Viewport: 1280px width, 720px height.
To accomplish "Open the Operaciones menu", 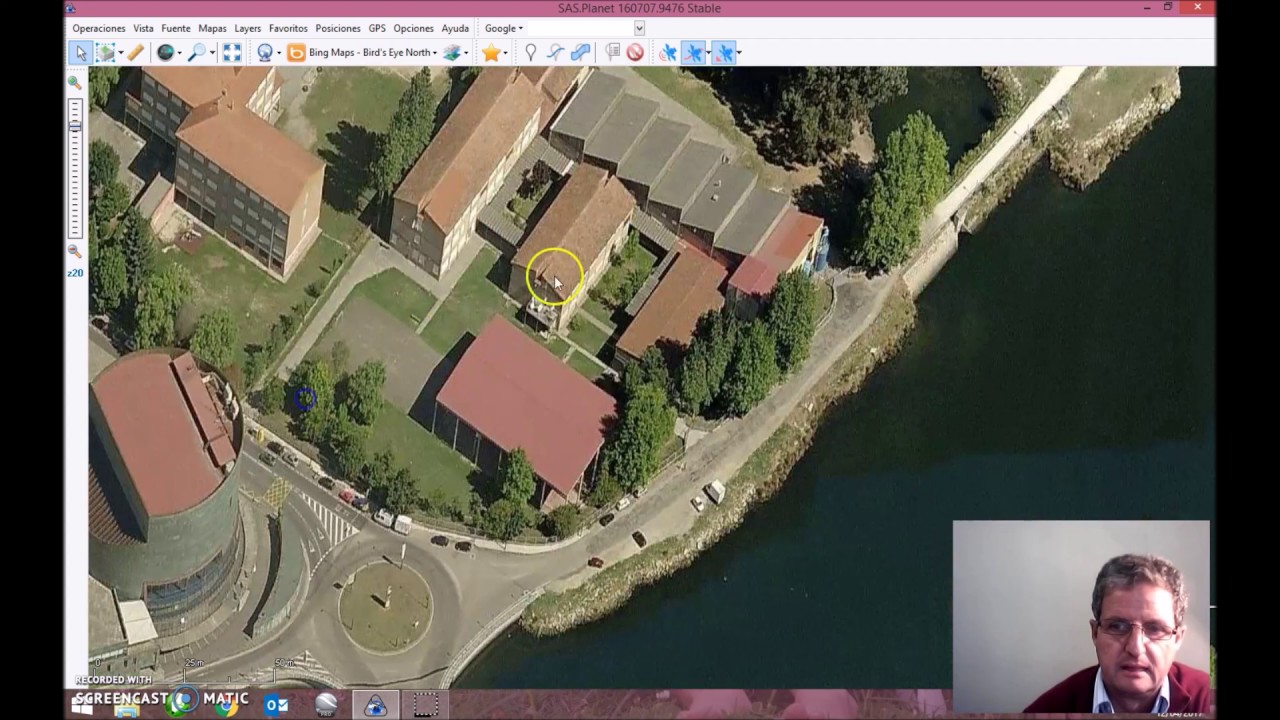I will tap(99, 28).
